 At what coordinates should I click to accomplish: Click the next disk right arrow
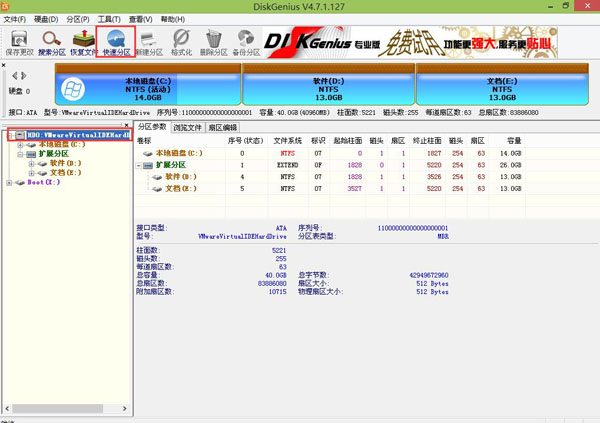pyautogui.click(x=24, y=76)
